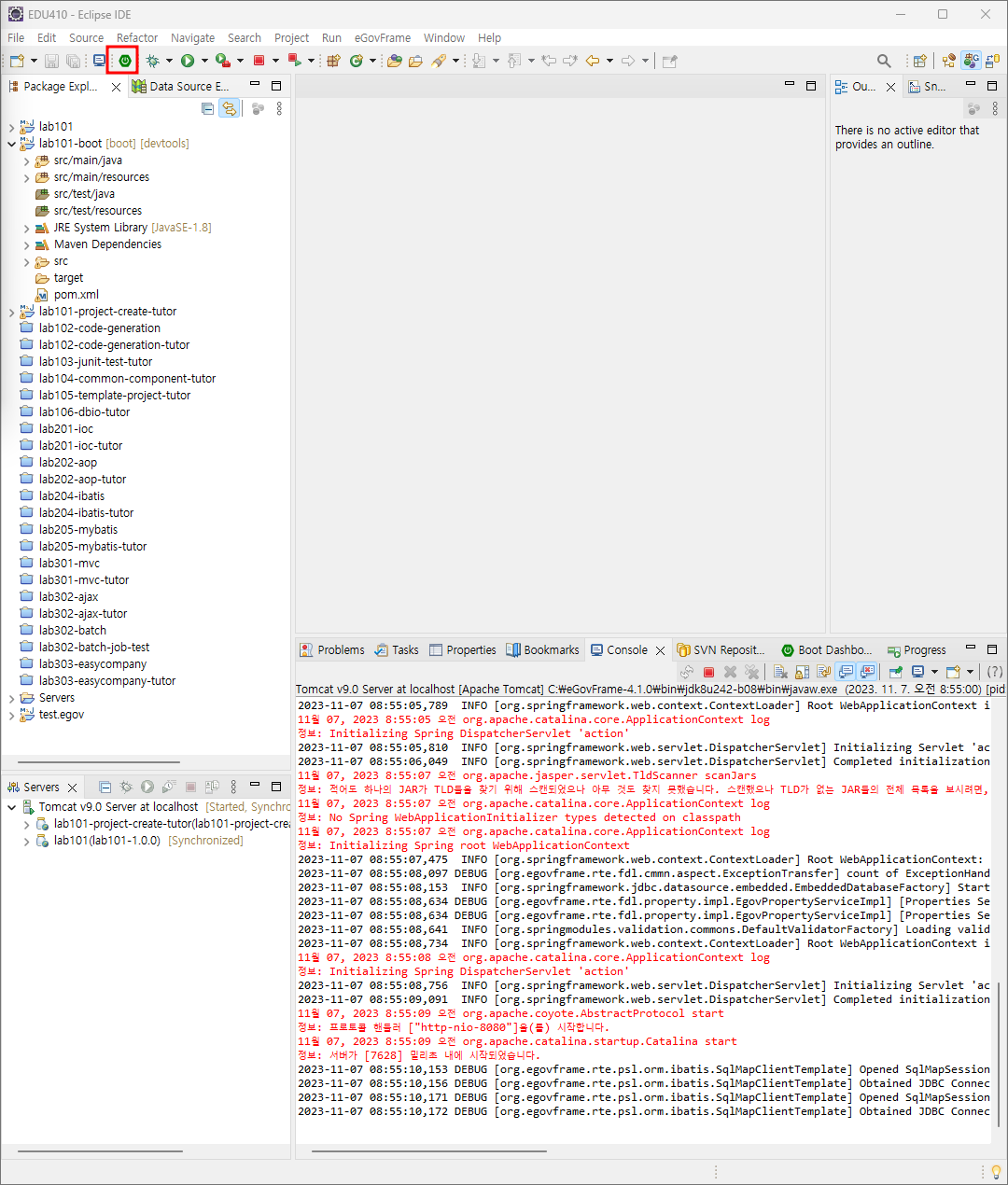The image size is (1008, 1185).
Task: Expand the Servers project folder
Action: (x=11, y=698)
